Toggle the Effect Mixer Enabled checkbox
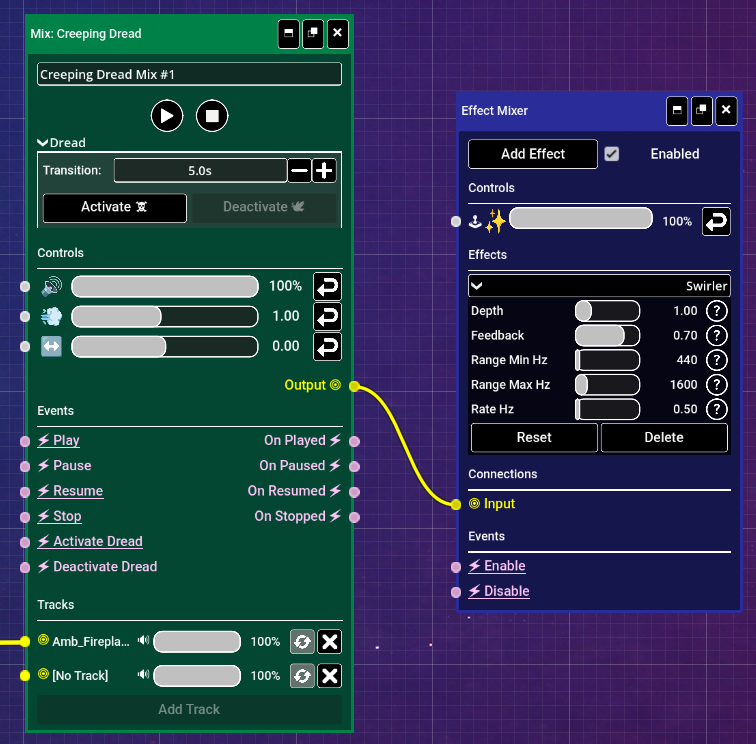756x744 pixels. 612,154
